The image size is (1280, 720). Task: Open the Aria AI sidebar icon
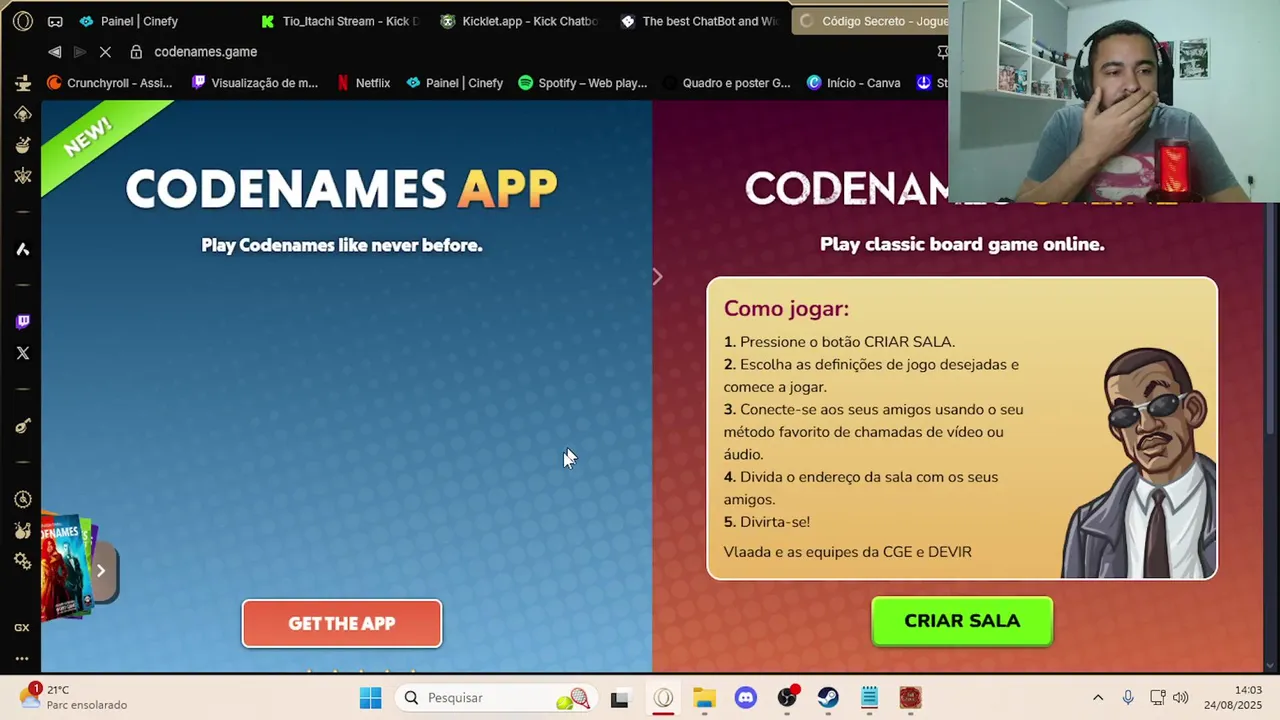pyautogui.click(x=22, y=249)
